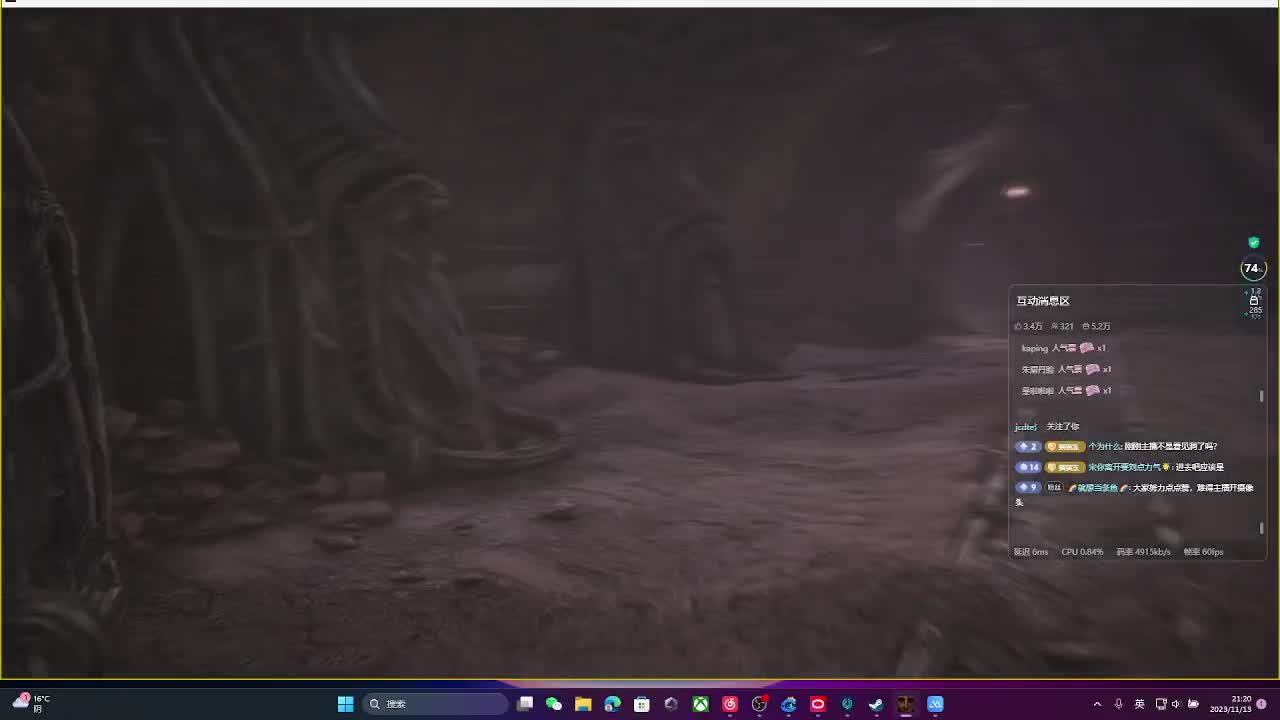Switch the 英 input method indicator
Image resolution: width=1280 pixels, height=720 pixels.
pos(1139,704)
